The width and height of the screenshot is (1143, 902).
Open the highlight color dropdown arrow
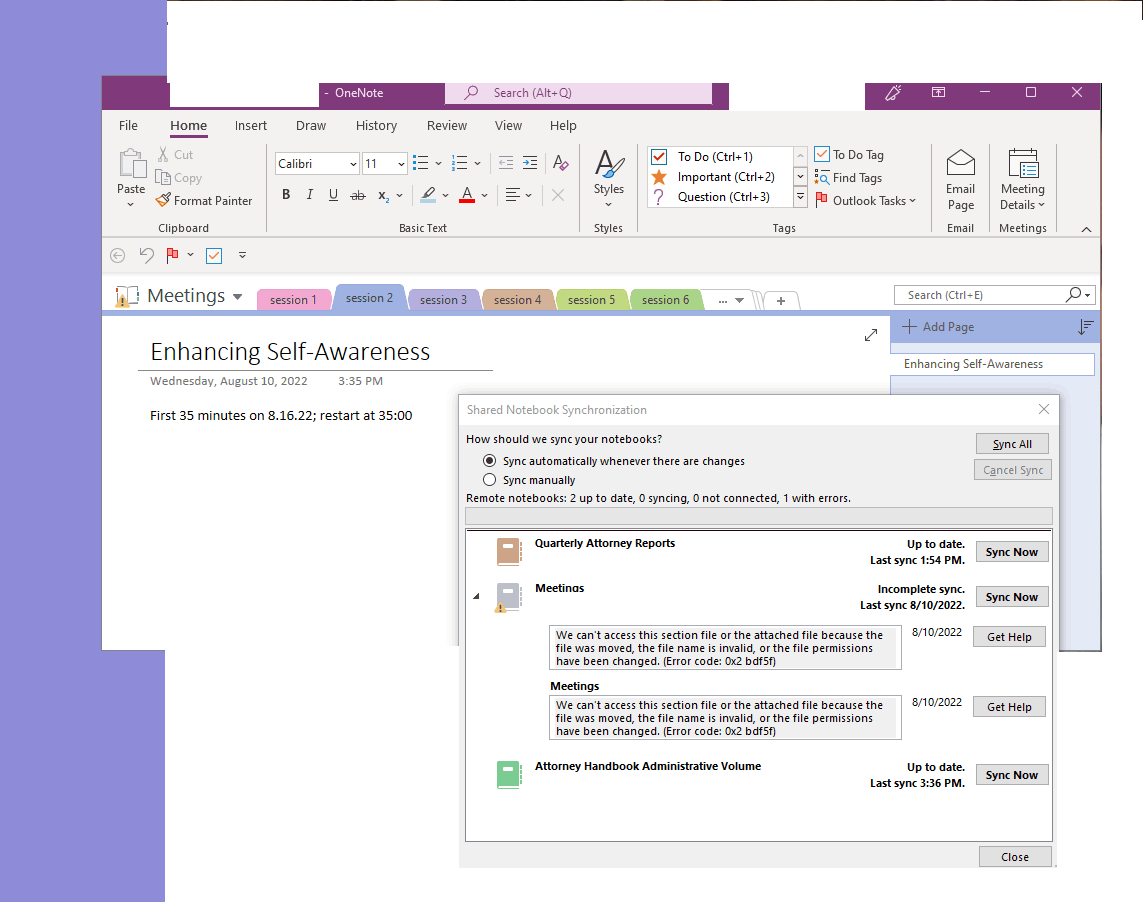click(445, 195)
